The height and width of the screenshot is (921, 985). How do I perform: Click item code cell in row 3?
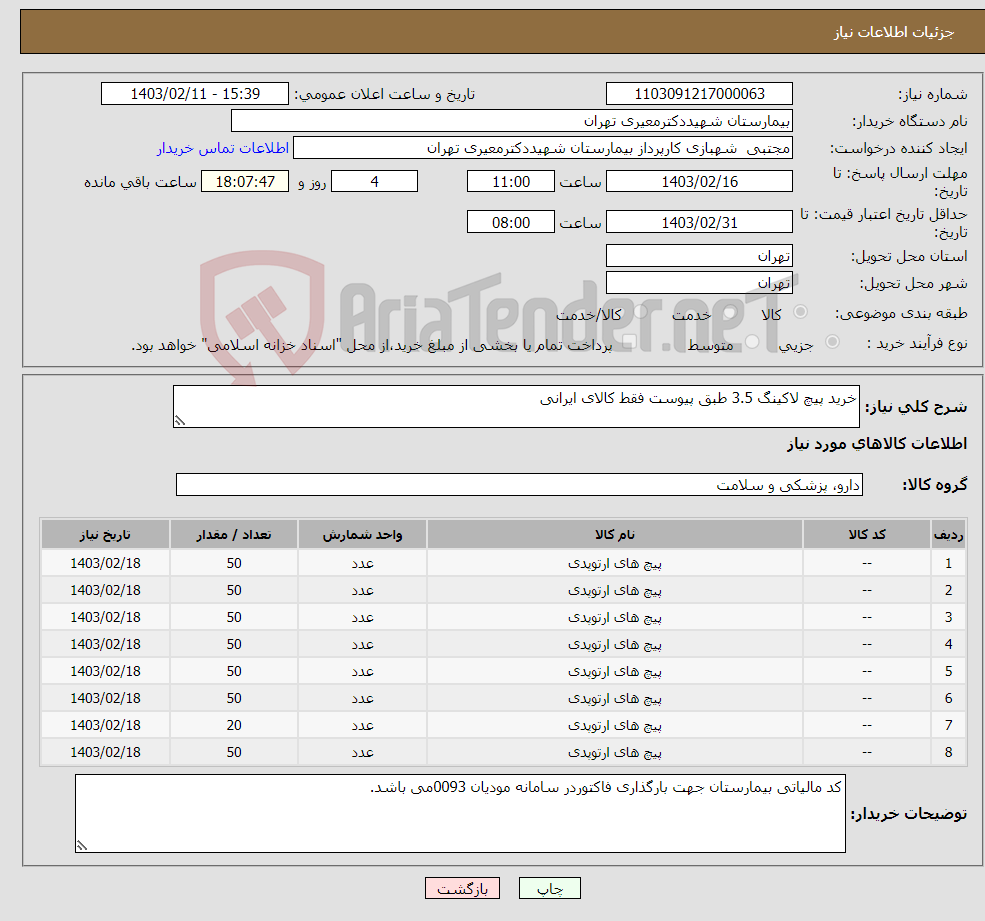coord(867,618)
